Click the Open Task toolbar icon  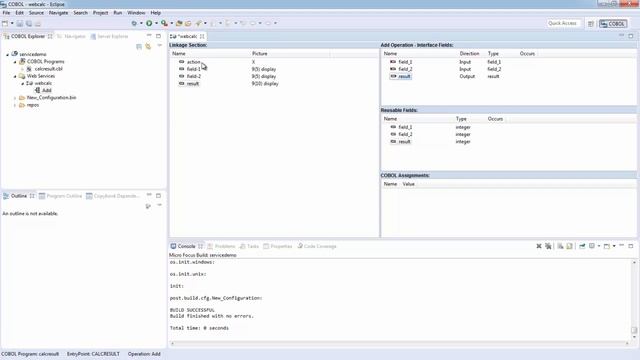[188, 23]
